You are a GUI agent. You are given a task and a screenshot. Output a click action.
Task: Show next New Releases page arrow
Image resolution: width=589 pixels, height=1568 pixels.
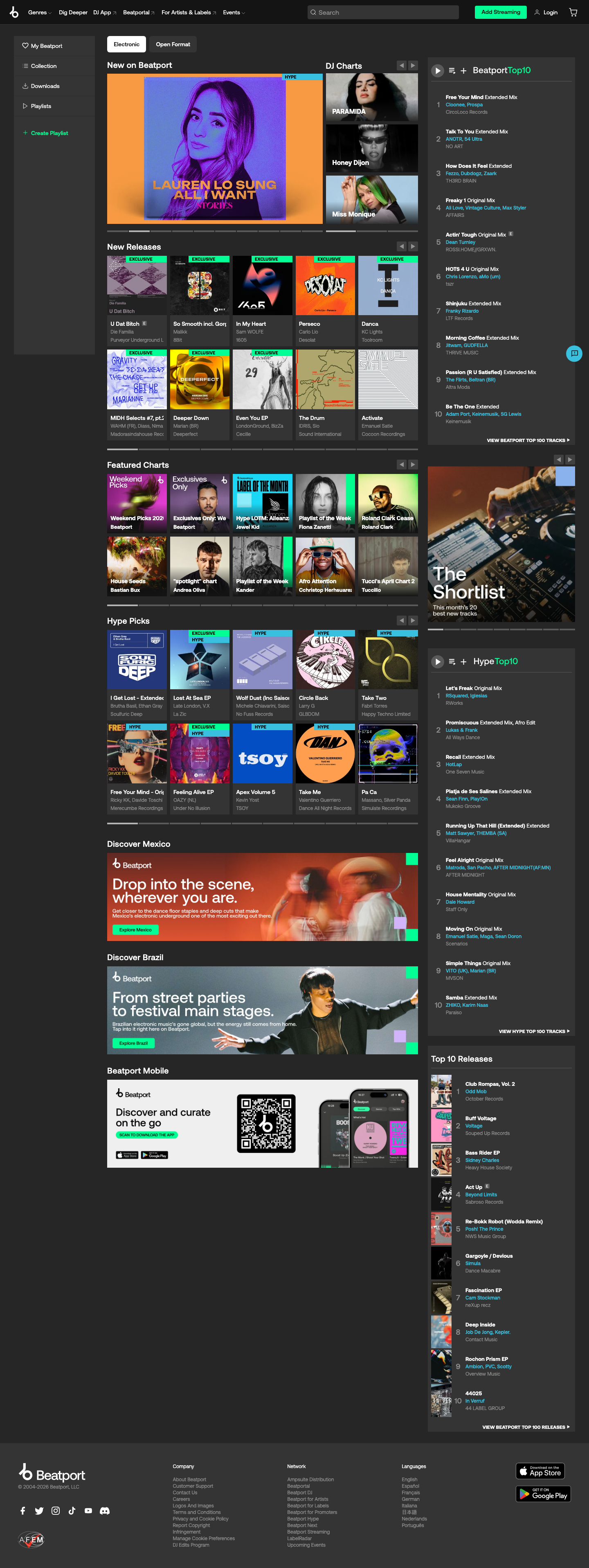[x=413, y=246]
